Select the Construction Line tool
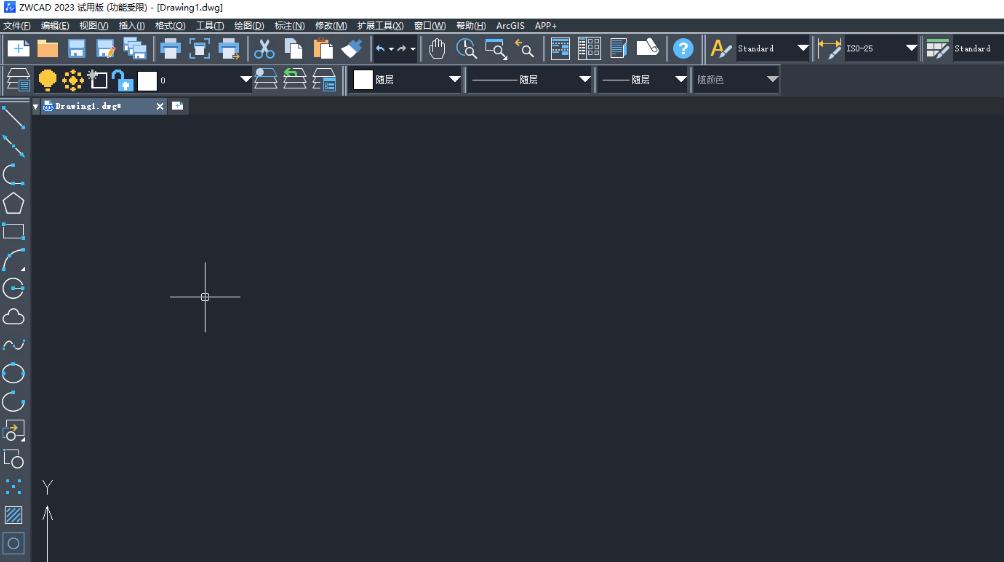The image size is (1004, 562). point(13,147)
